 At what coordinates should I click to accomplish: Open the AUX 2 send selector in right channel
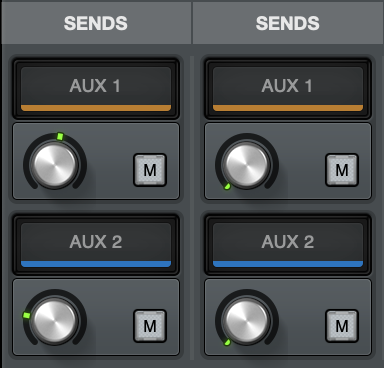[x=288, y=245]
